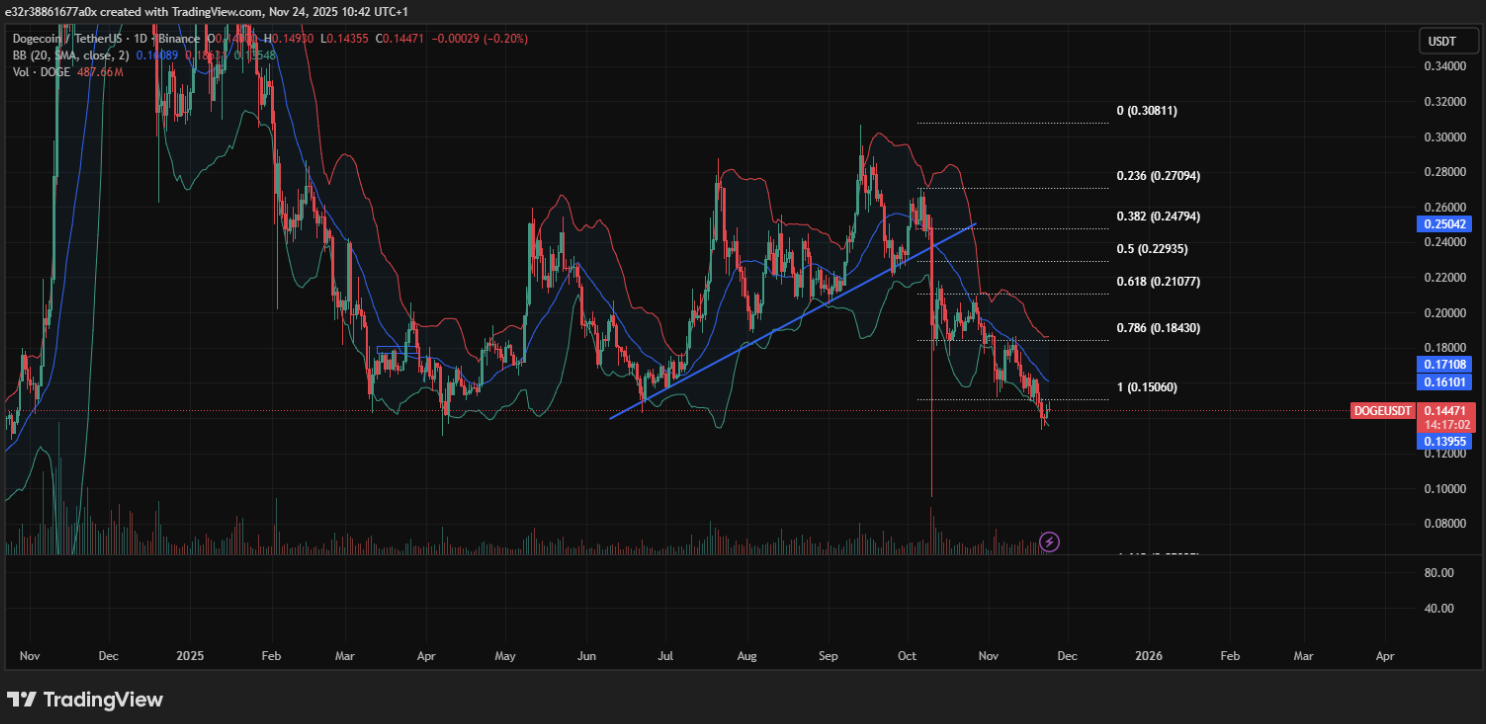Select the 2026 label on the time axis
Viewport: 1486px width, 724px height.
click(1148, 656)
